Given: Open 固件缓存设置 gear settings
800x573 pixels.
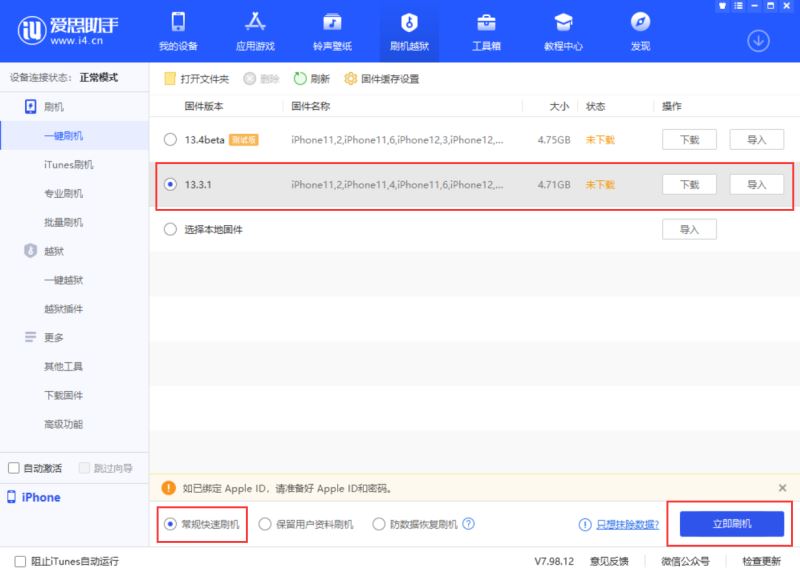Looking at the screenshot, I should [350, 79].
